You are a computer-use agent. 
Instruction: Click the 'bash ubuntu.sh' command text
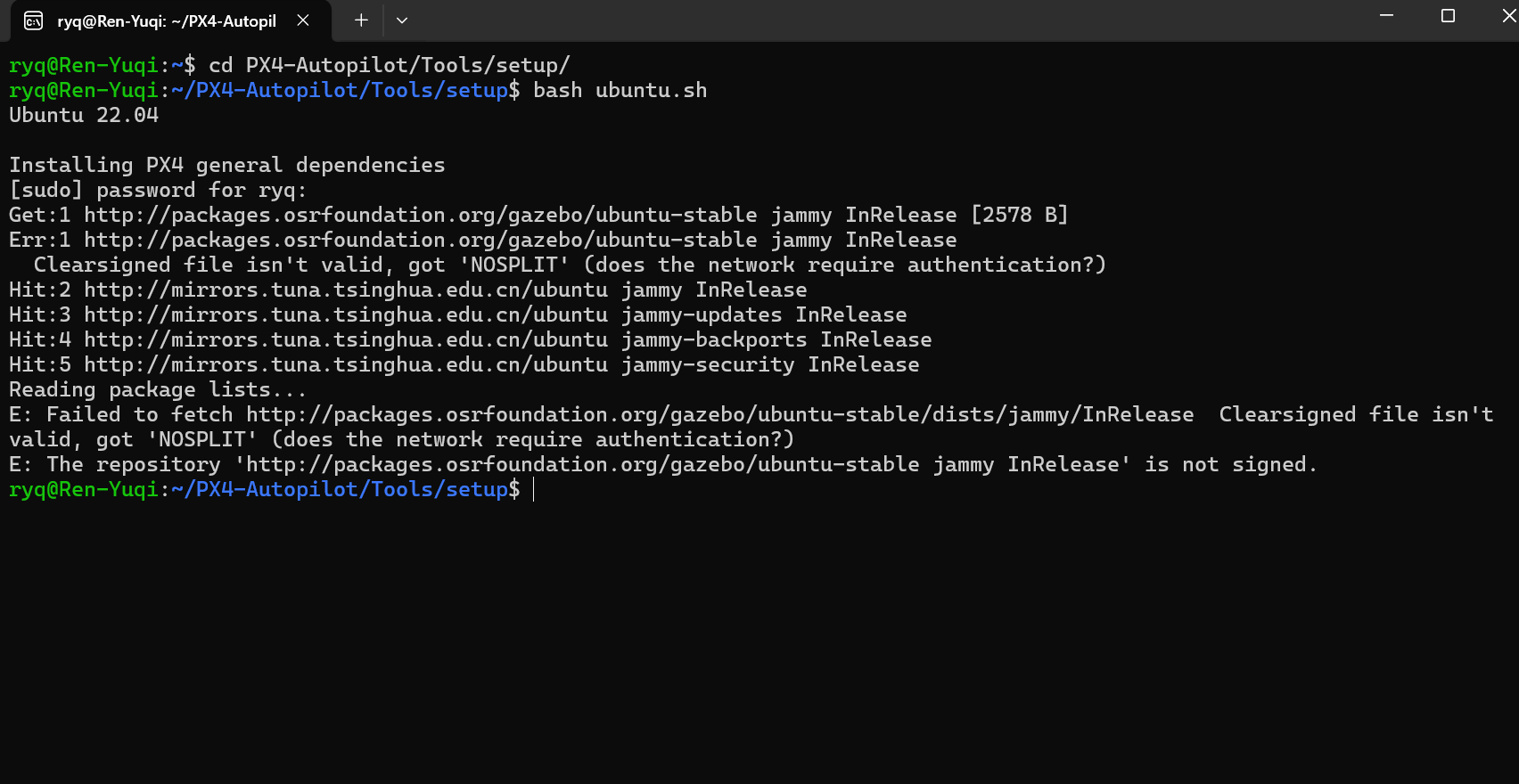click(x=620, y=90)
